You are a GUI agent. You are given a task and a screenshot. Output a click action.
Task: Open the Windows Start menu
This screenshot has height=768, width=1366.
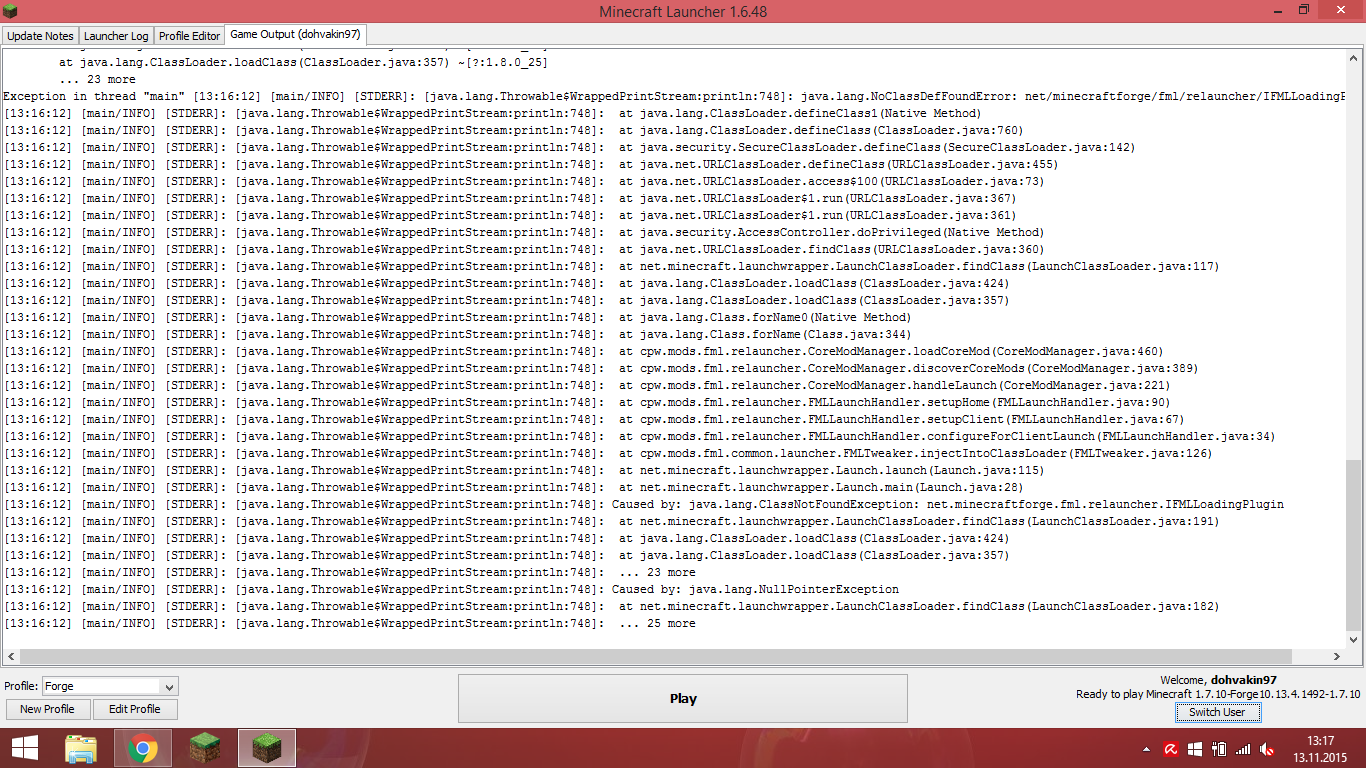coord(25,748)
